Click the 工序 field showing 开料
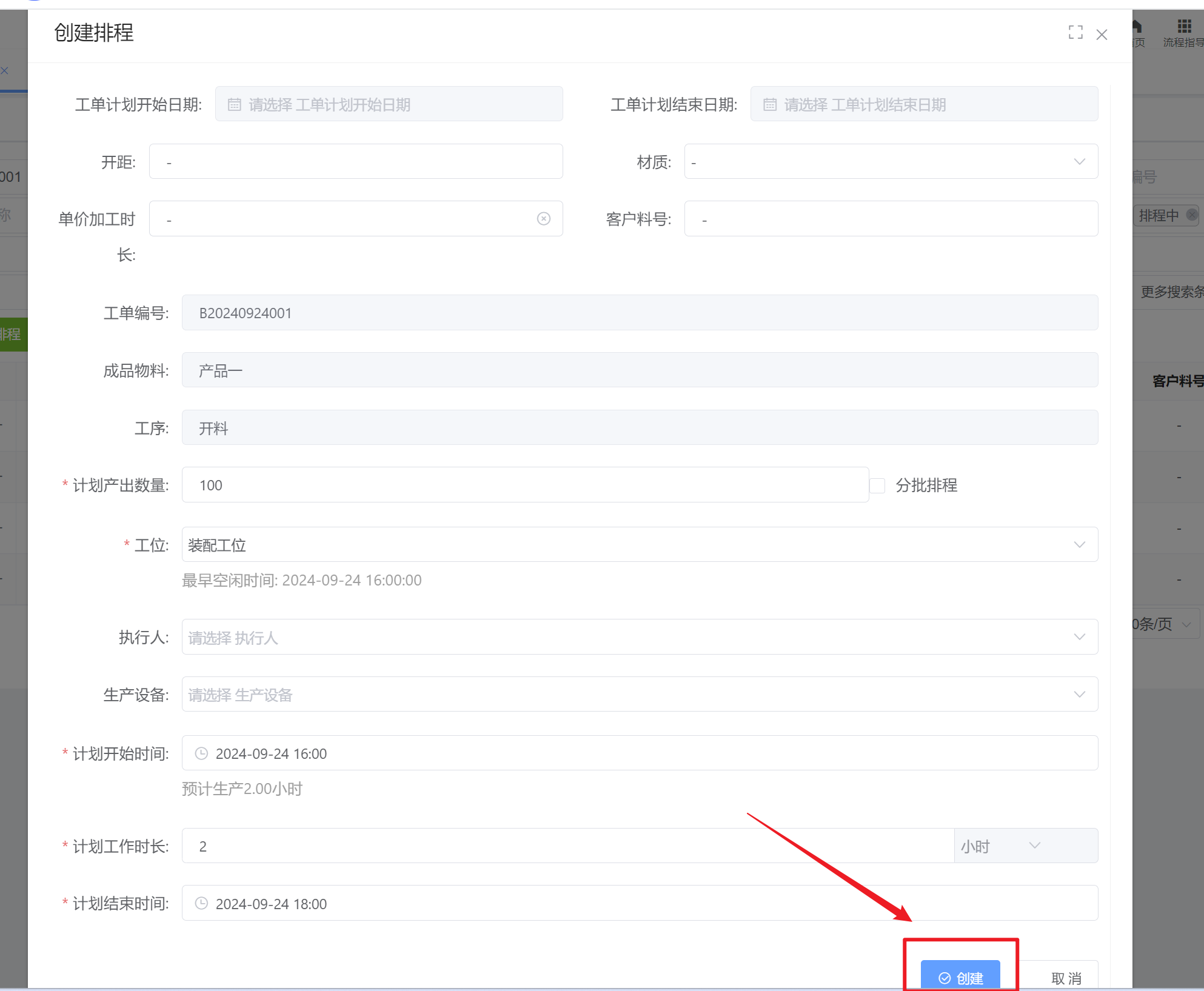The image size is (1204, 991). pos(640,428)
